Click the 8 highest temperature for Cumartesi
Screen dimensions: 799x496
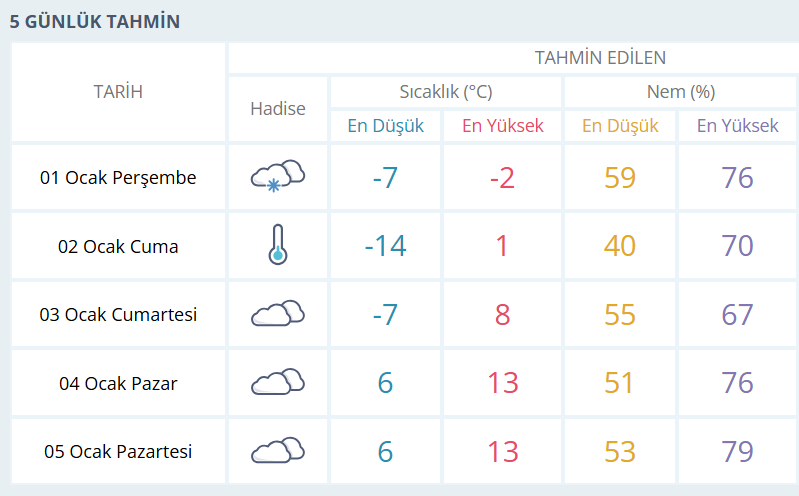502,315
